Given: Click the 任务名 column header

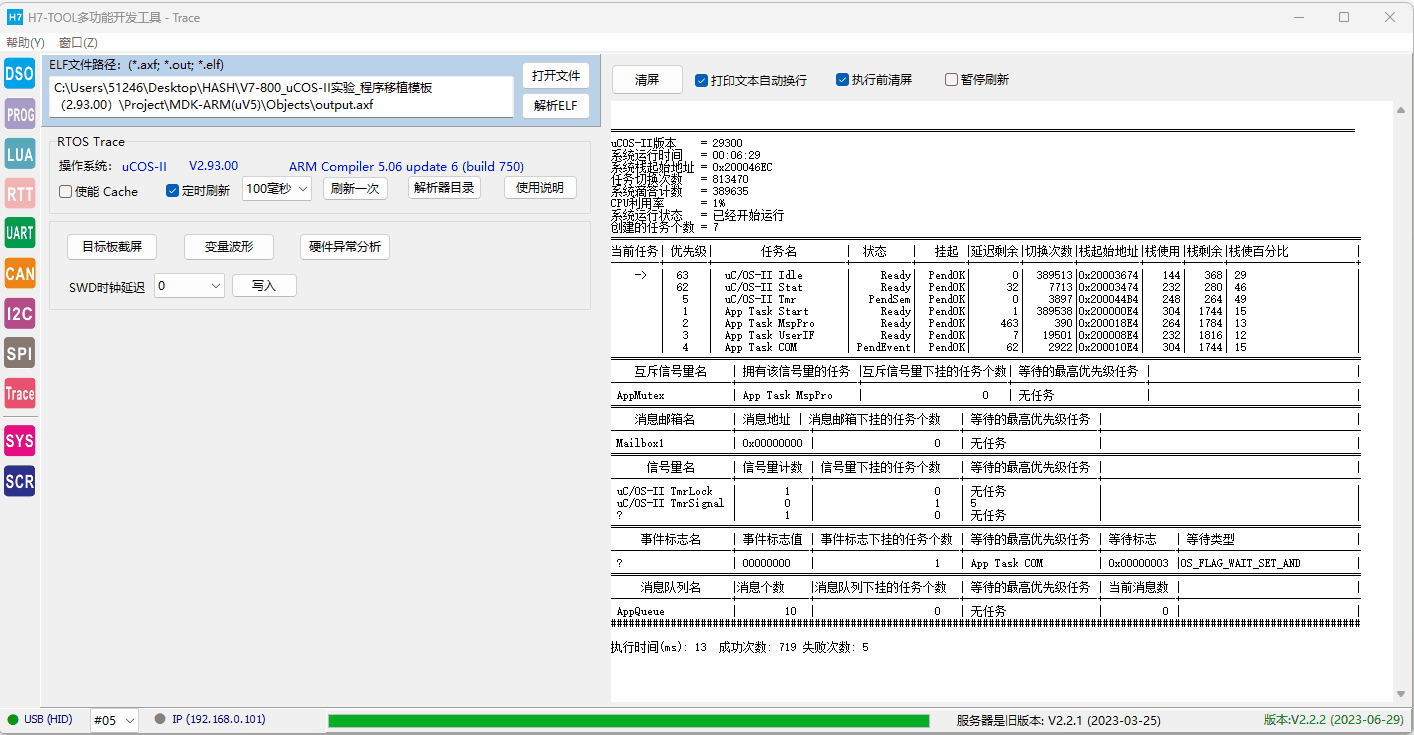Looking at the screenshot, I should [x=777, y=251].
